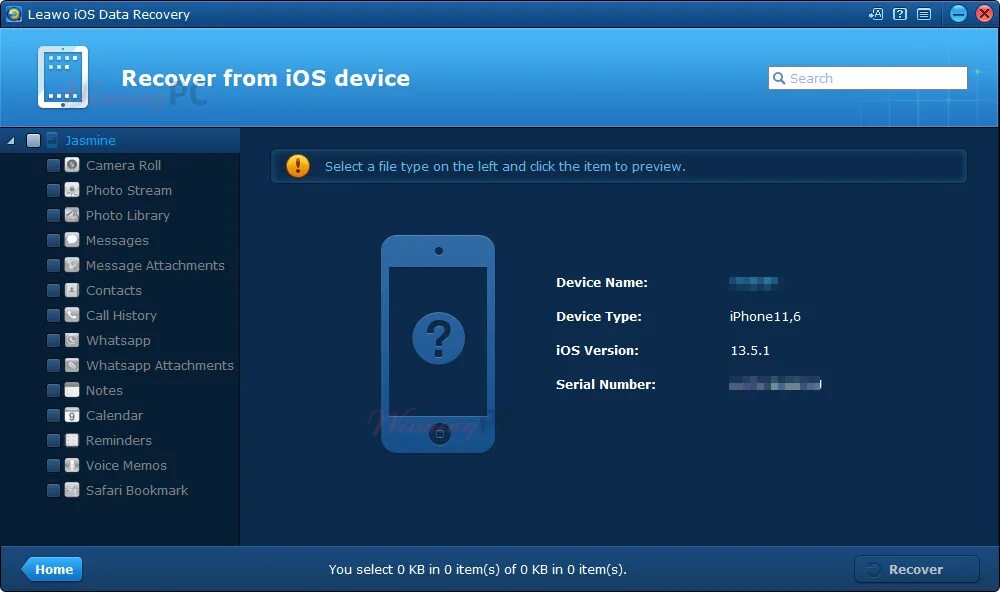Click the Serial Number label

[x=605, y=384]
